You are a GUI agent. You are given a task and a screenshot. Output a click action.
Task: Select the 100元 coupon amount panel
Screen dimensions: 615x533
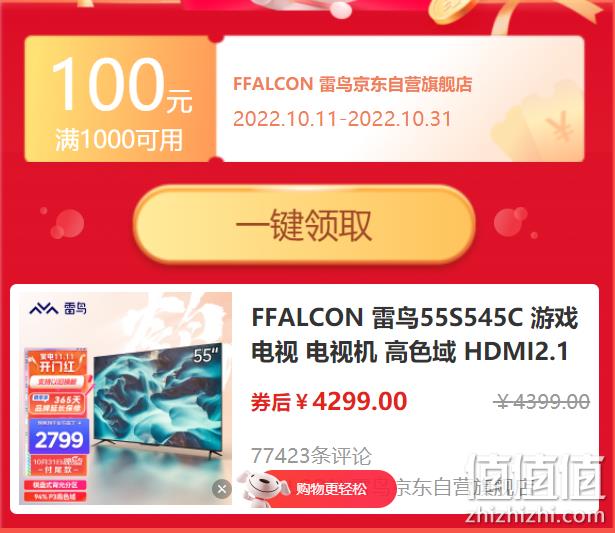[x=120, y=99]
